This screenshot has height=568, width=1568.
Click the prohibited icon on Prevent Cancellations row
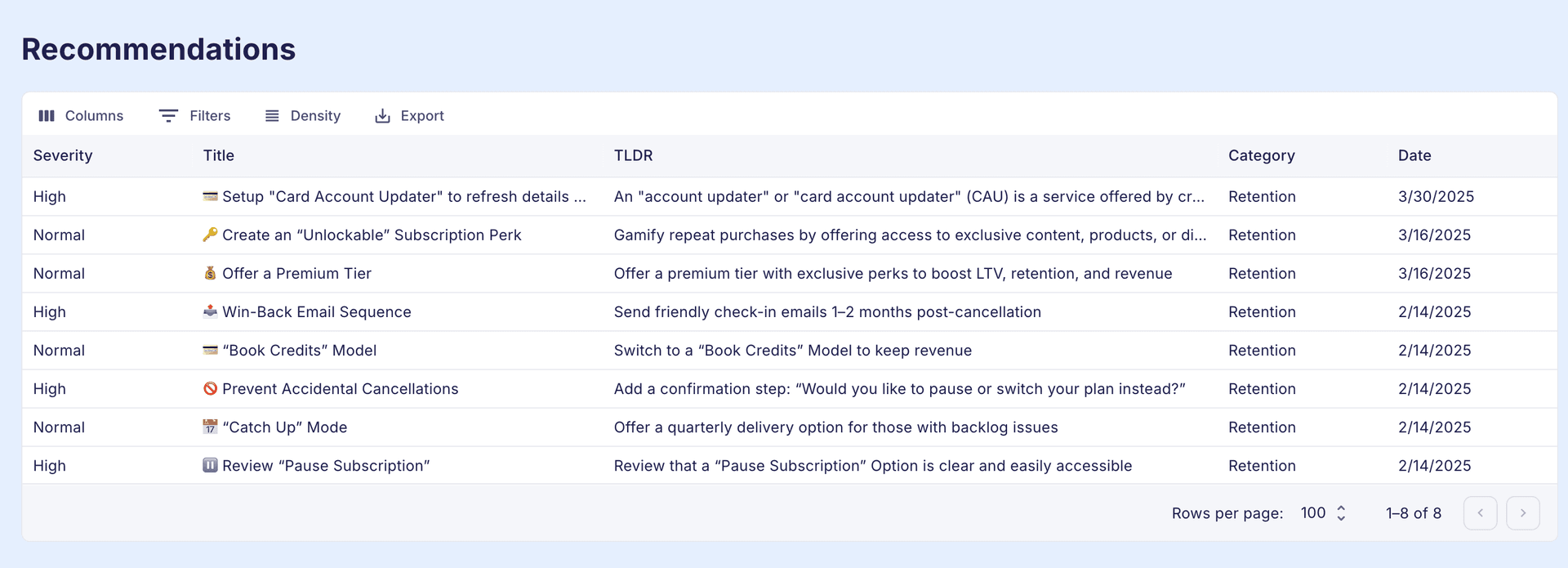click(x=210, y=388)
